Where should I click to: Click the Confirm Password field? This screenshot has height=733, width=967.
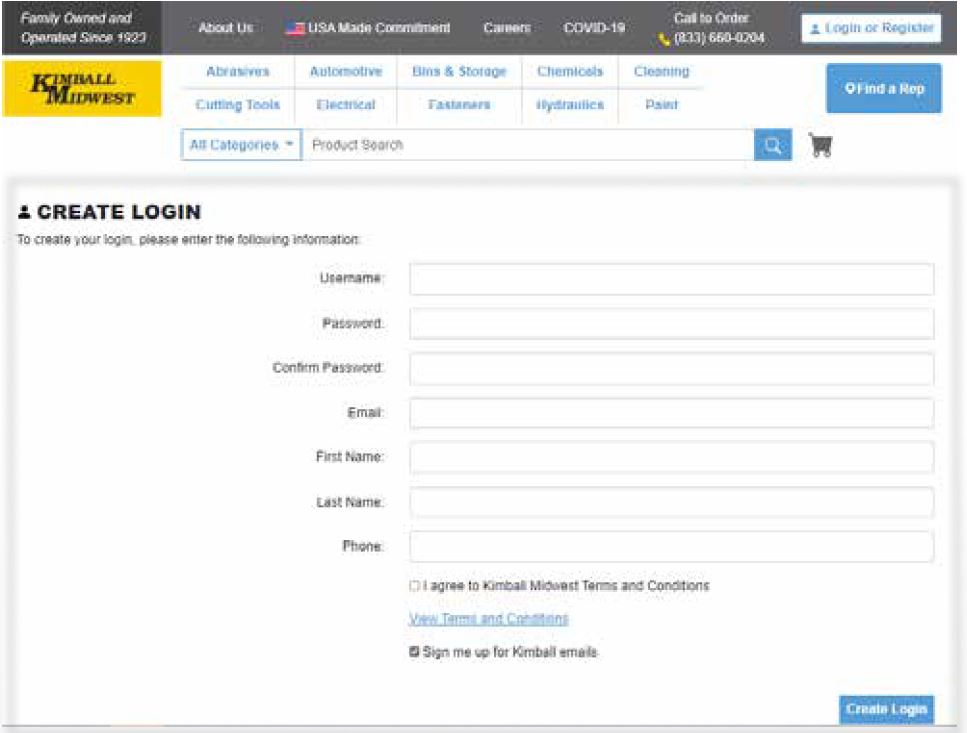pos(671,368)
